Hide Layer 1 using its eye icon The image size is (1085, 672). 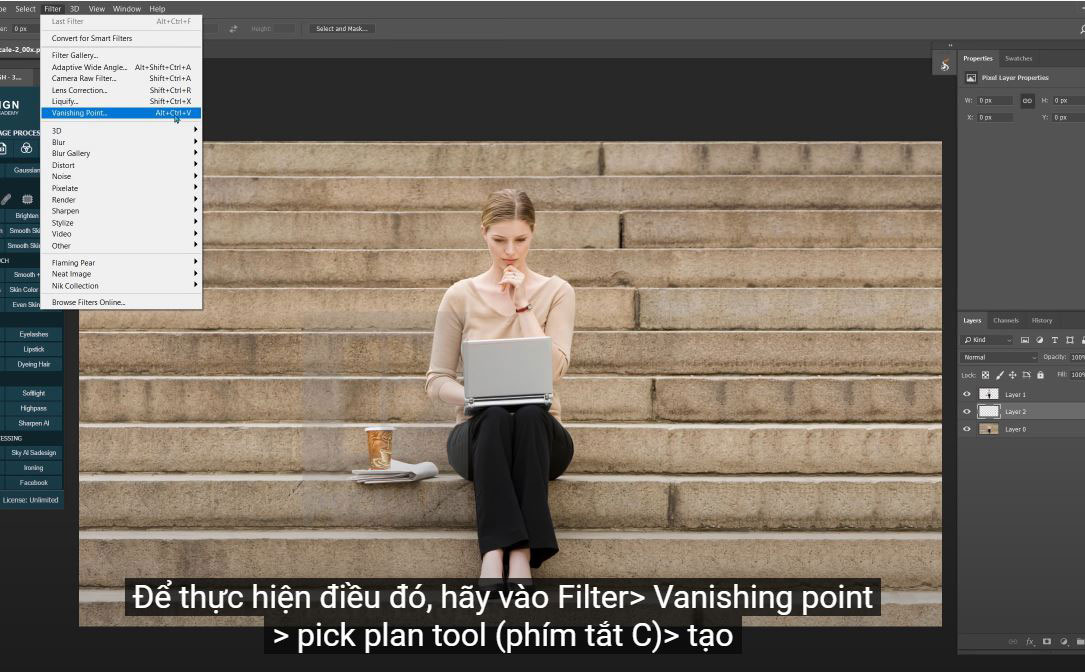point(966,394)
